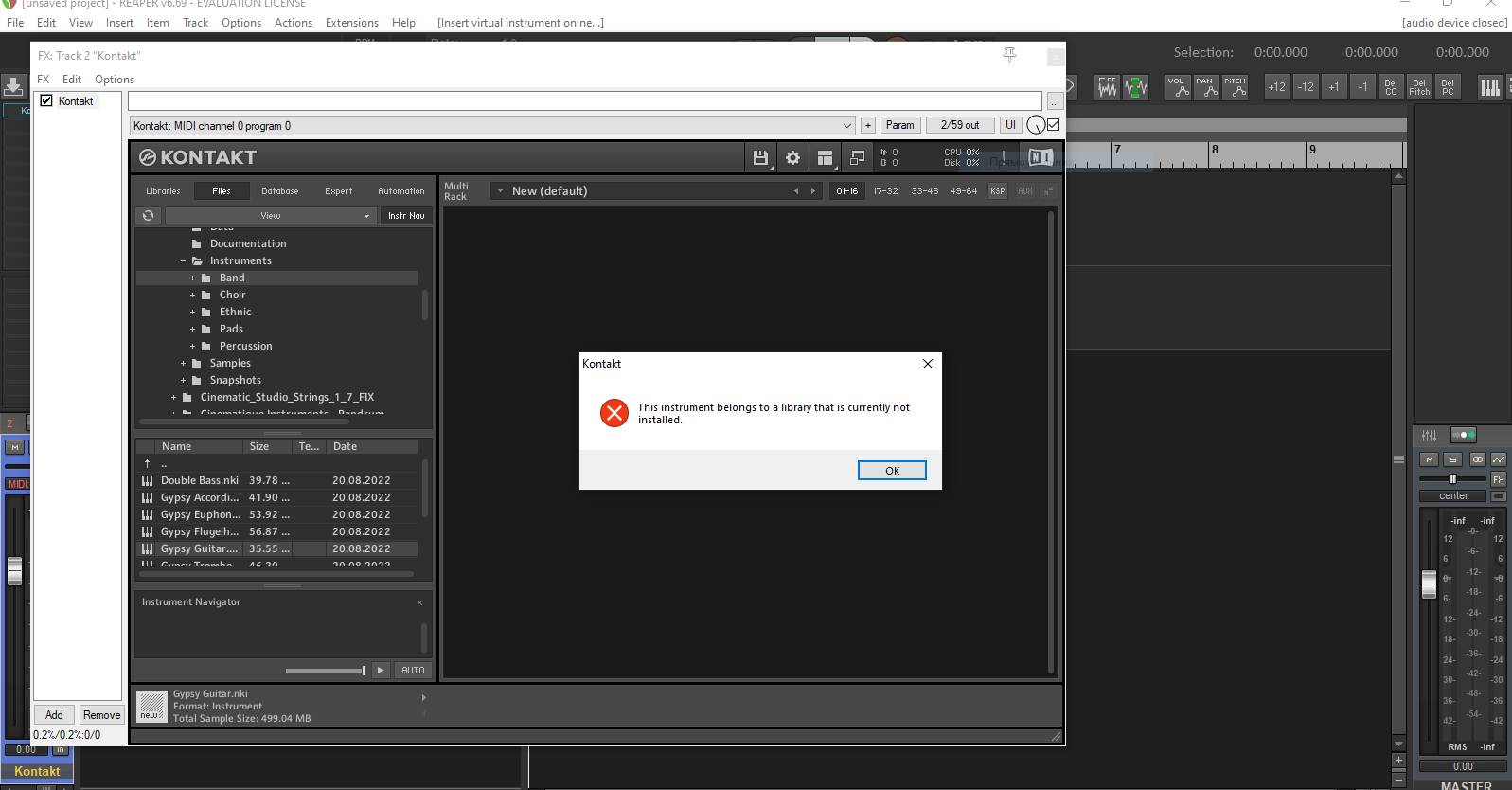Click the Native Instruments logo
The height and width of the screenshot is (790, 1512).
coord(1041,157)
